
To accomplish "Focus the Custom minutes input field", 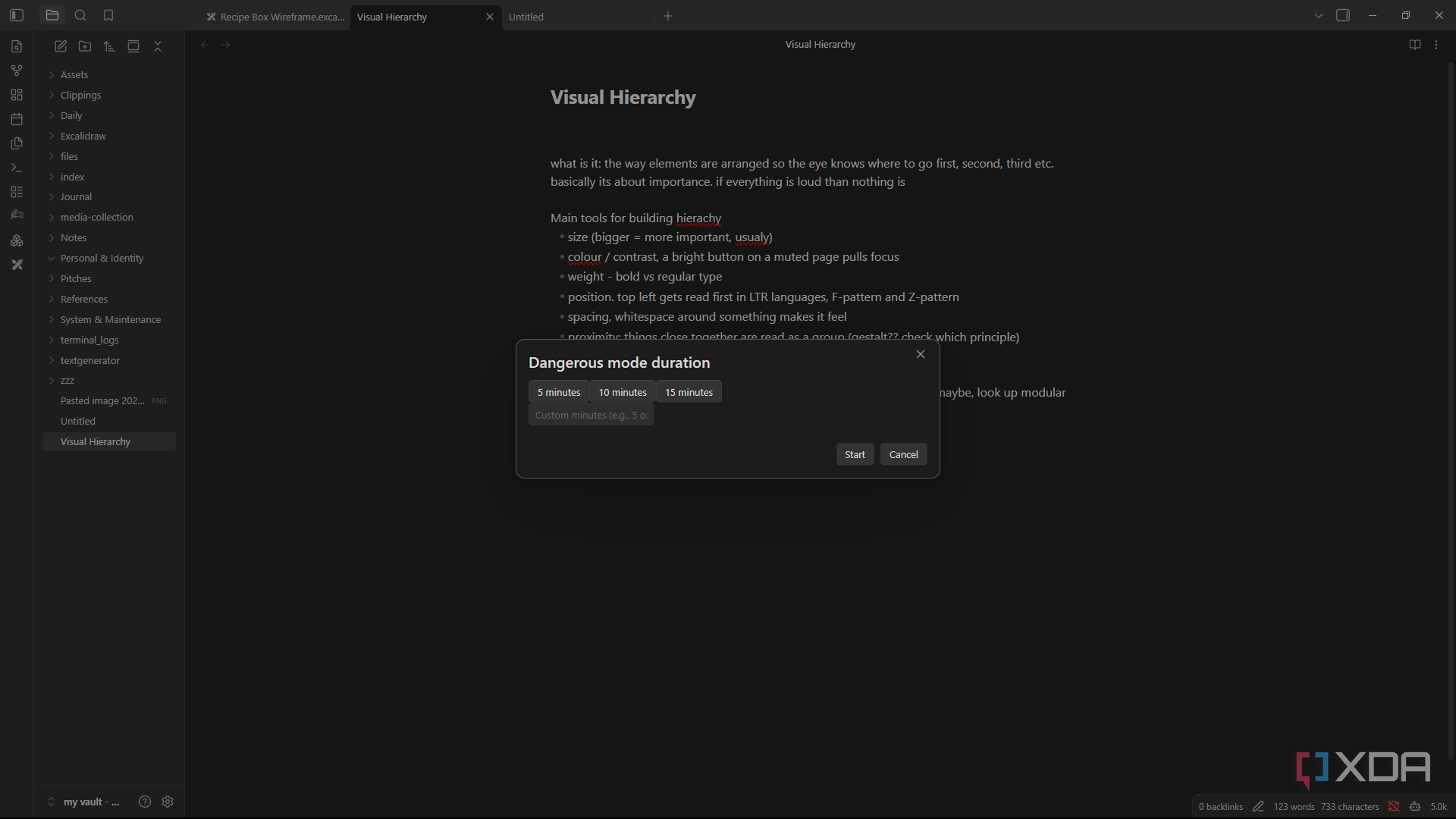I will tap(591, 415).
